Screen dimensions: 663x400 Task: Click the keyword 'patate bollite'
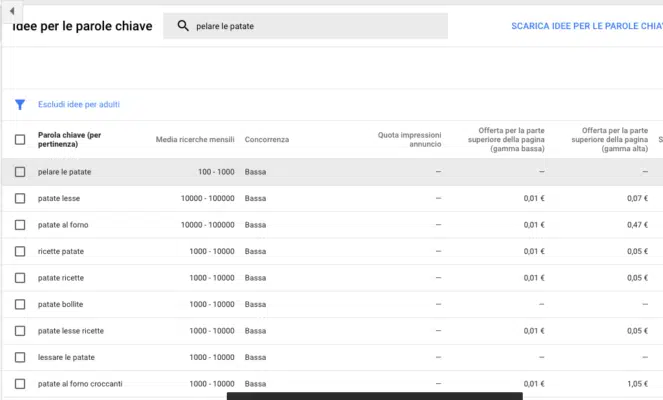[x=60, y=304]
